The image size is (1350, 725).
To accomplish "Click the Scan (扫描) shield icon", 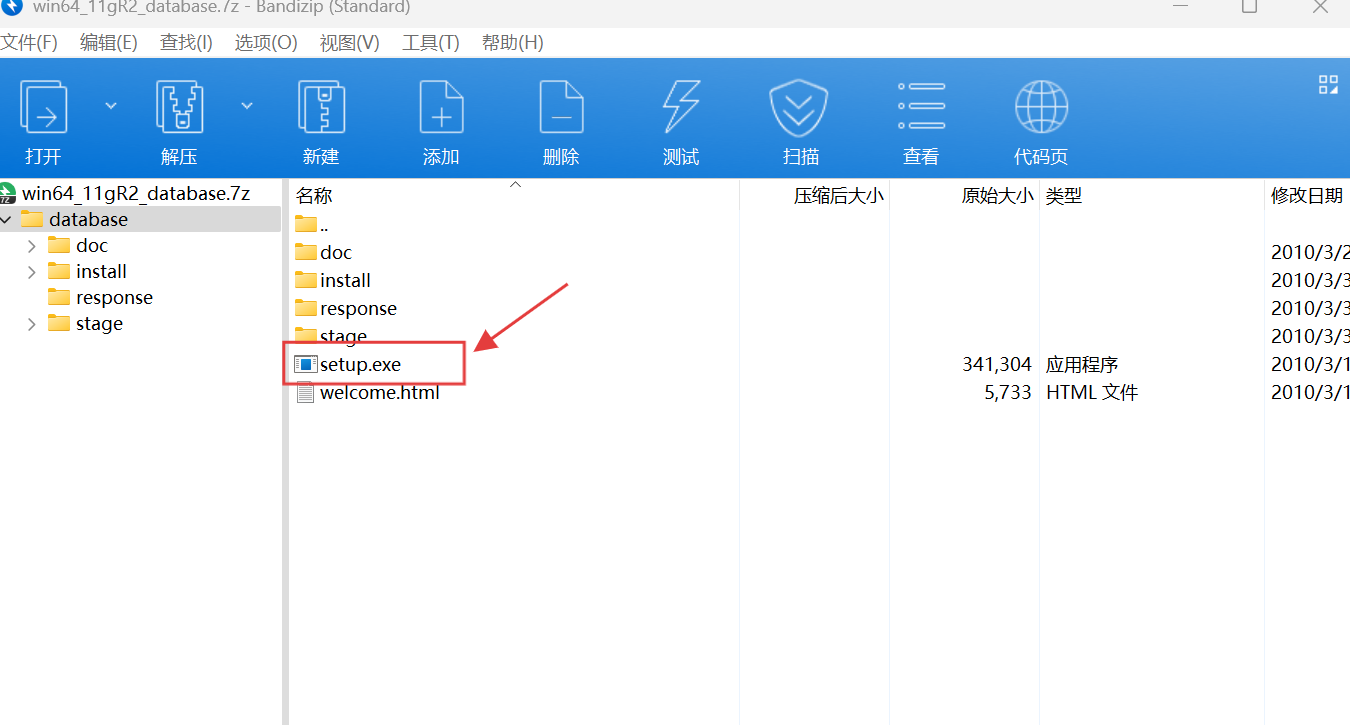I will [x=800, y=108].
